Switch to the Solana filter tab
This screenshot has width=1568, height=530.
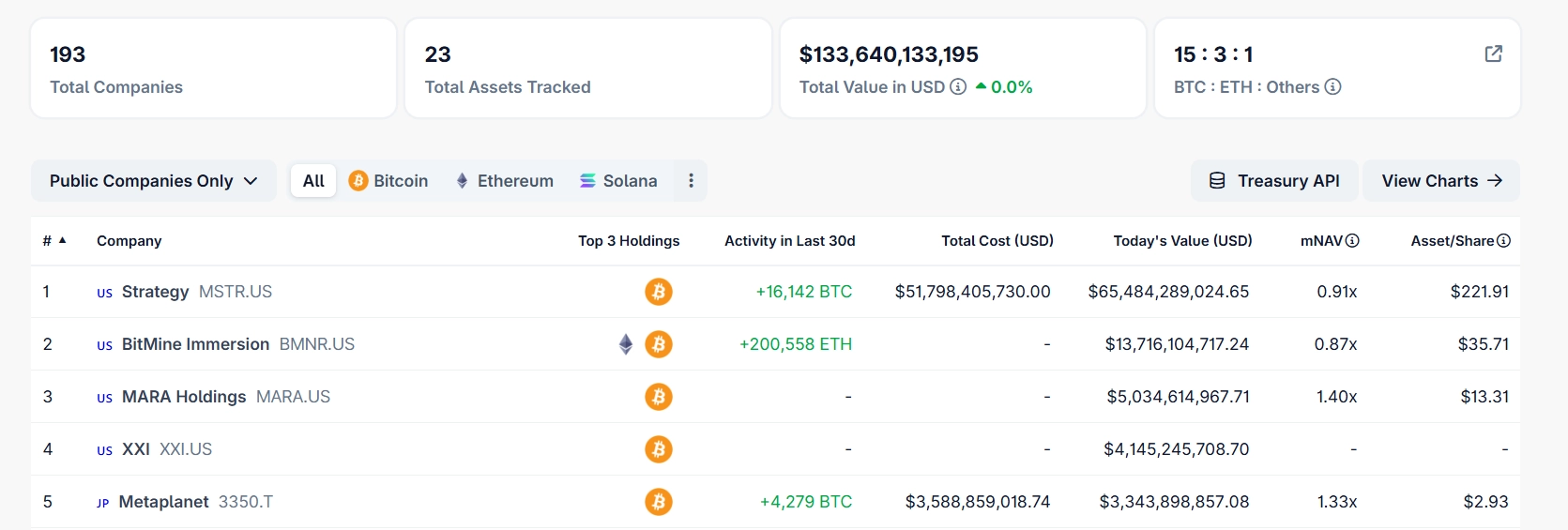[x=618, y=181]
